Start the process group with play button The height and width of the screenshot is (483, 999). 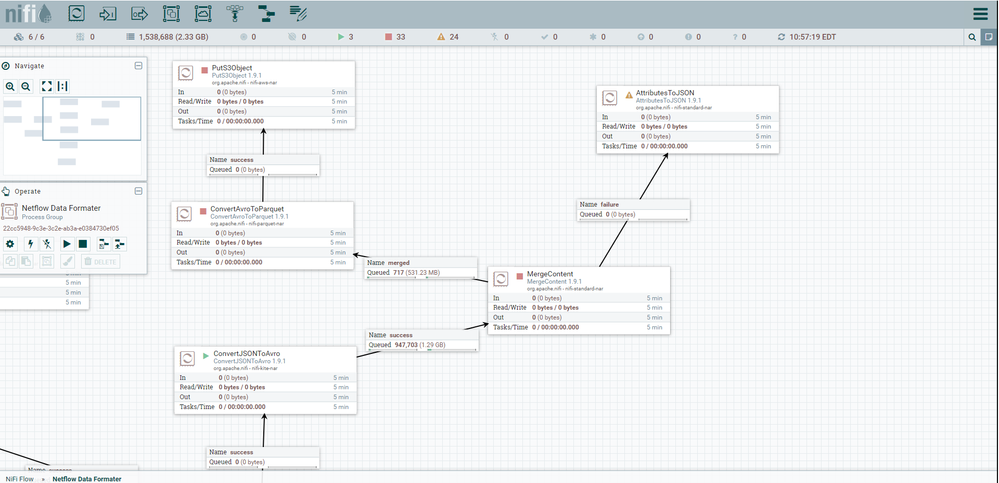(x=67, y=243)
